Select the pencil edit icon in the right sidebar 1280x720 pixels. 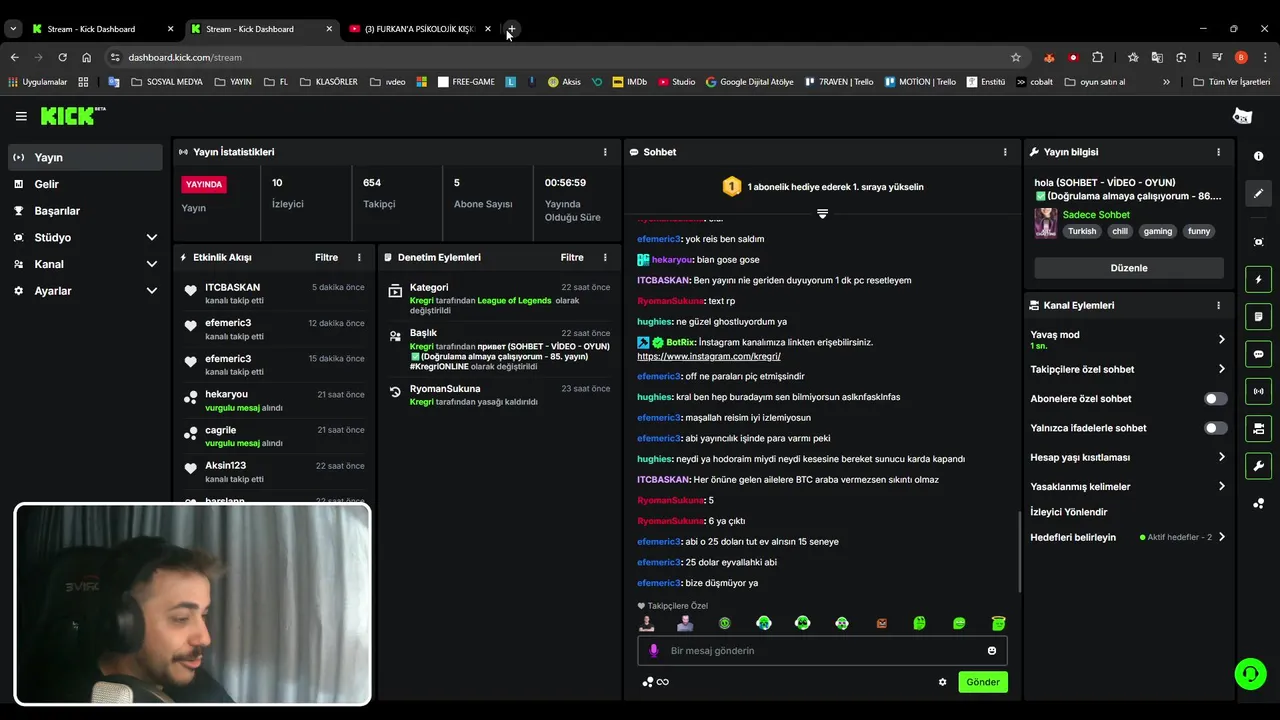[1258, 193]
